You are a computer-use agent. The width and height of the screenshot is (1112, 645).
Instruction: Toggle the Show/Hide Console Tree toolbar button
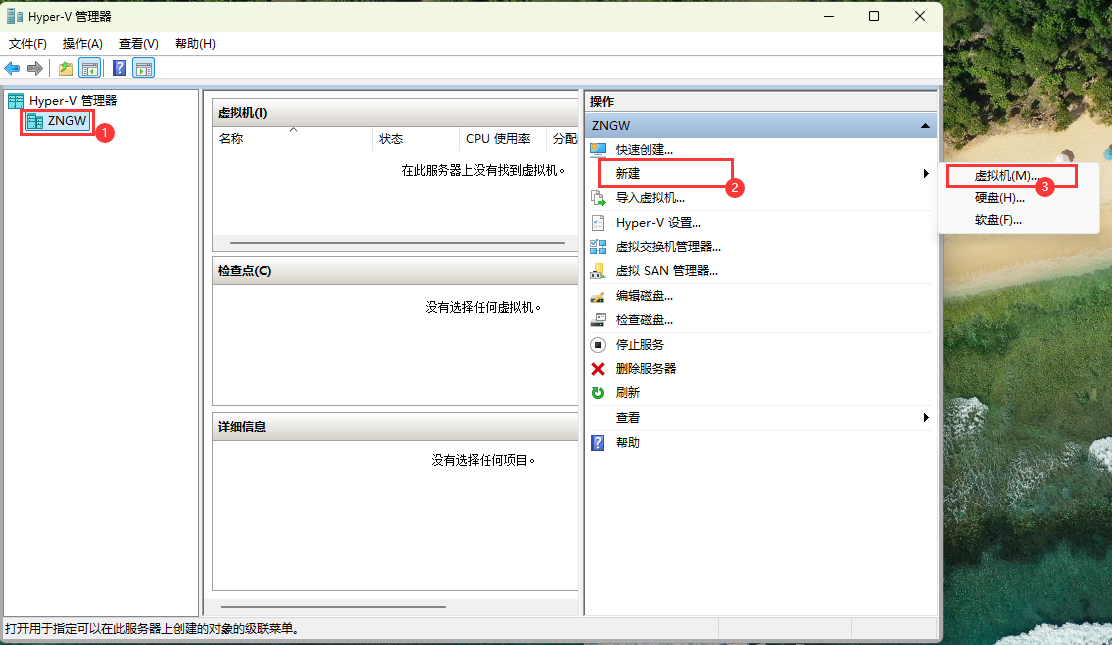pos(89,68)
